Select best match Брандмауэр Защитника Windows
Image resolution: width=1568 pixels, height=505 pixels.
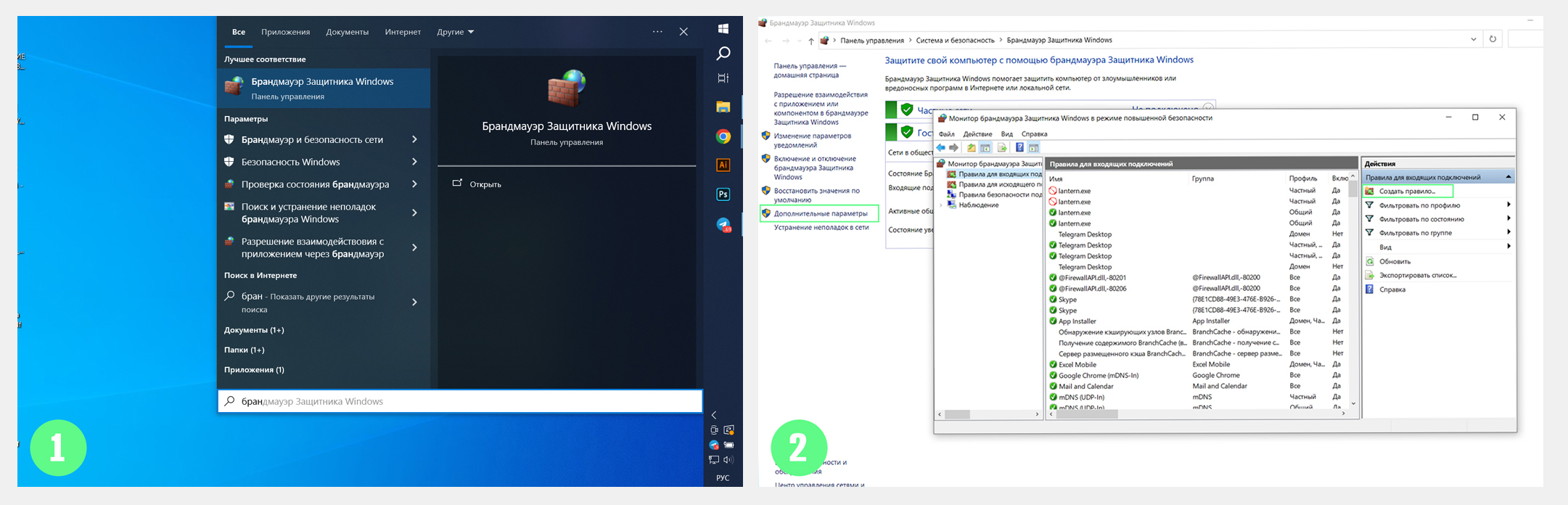pos(324,88)
